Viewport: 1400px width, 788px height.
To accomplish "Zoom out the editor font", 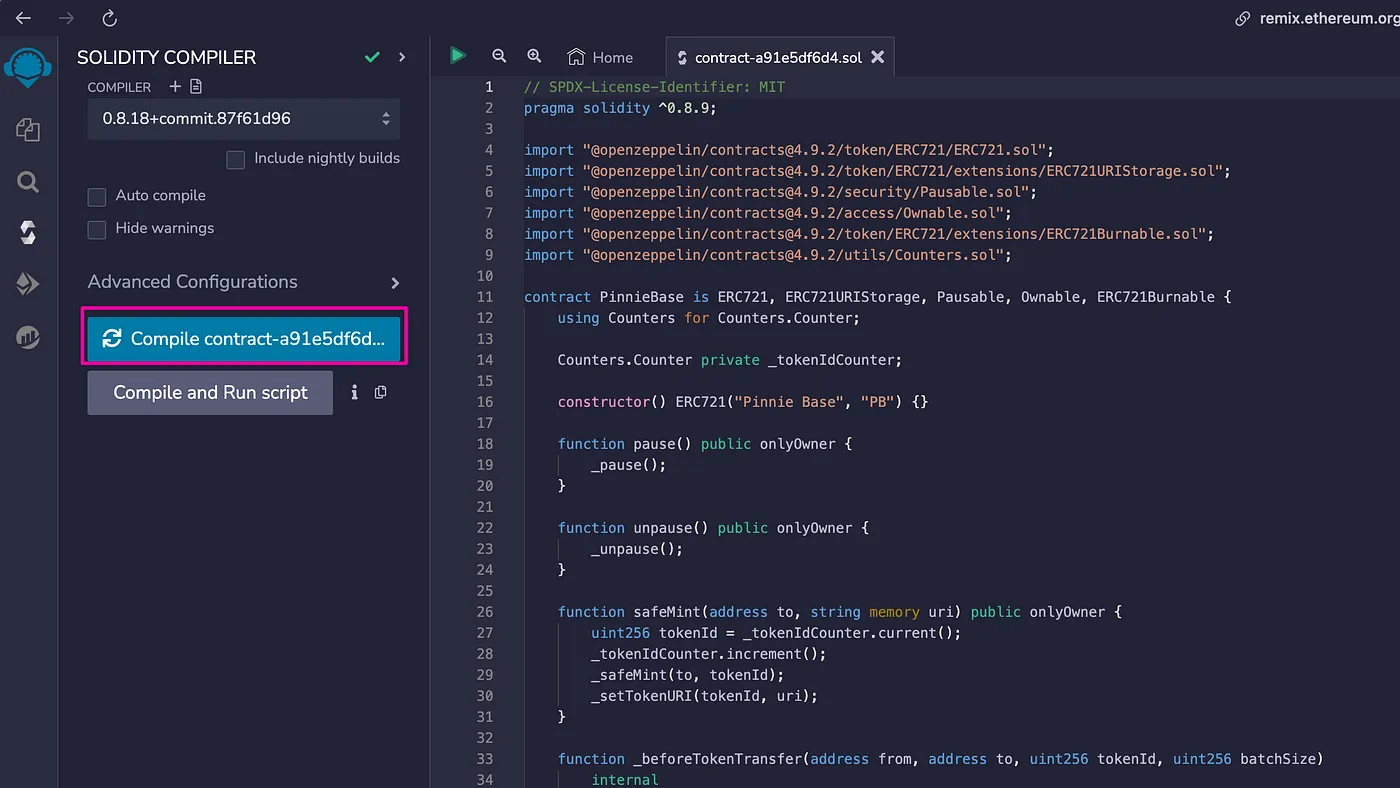I will [x=499, y=57].
